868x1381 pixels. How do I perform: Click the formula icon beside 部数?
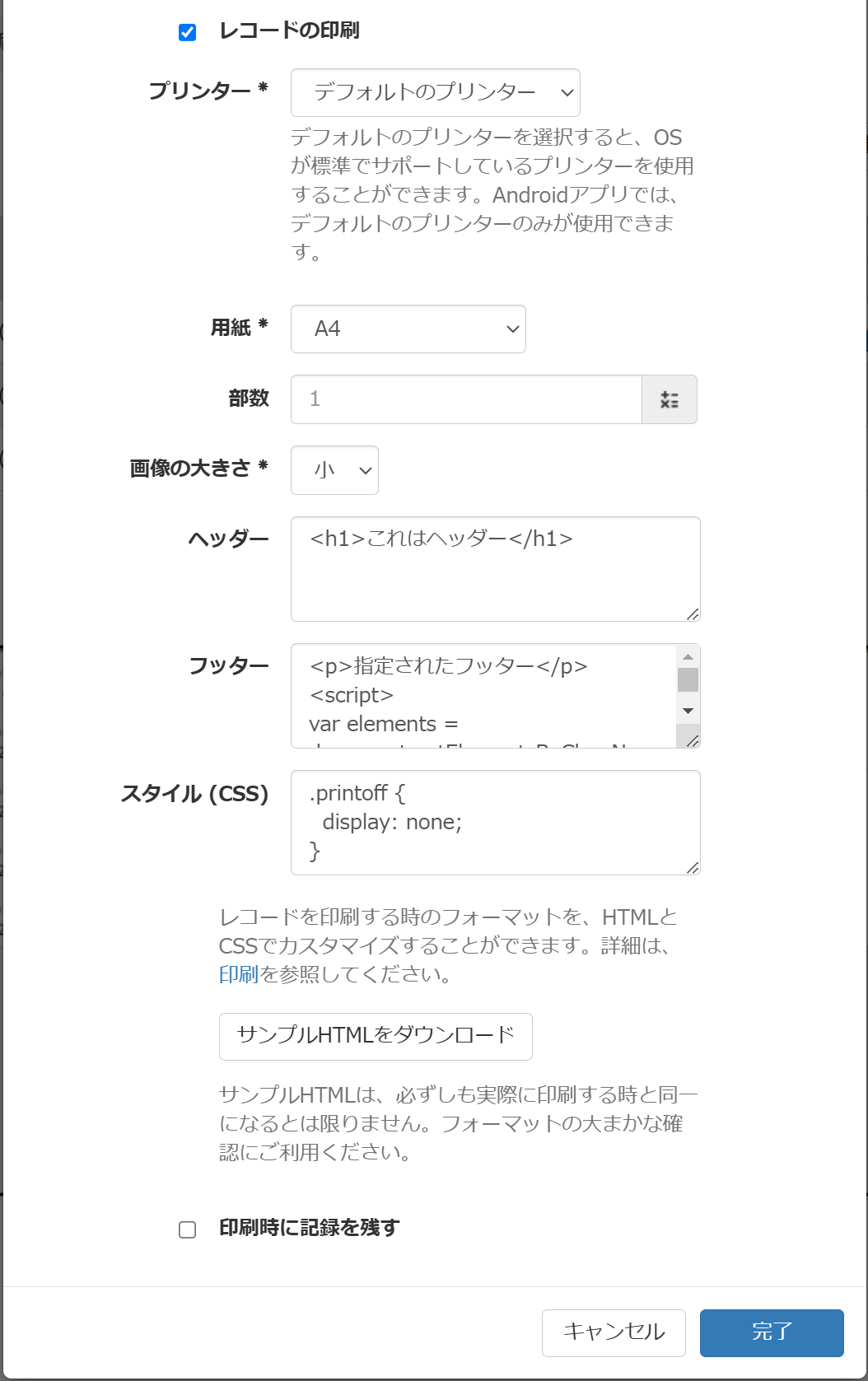click(670, 399)
